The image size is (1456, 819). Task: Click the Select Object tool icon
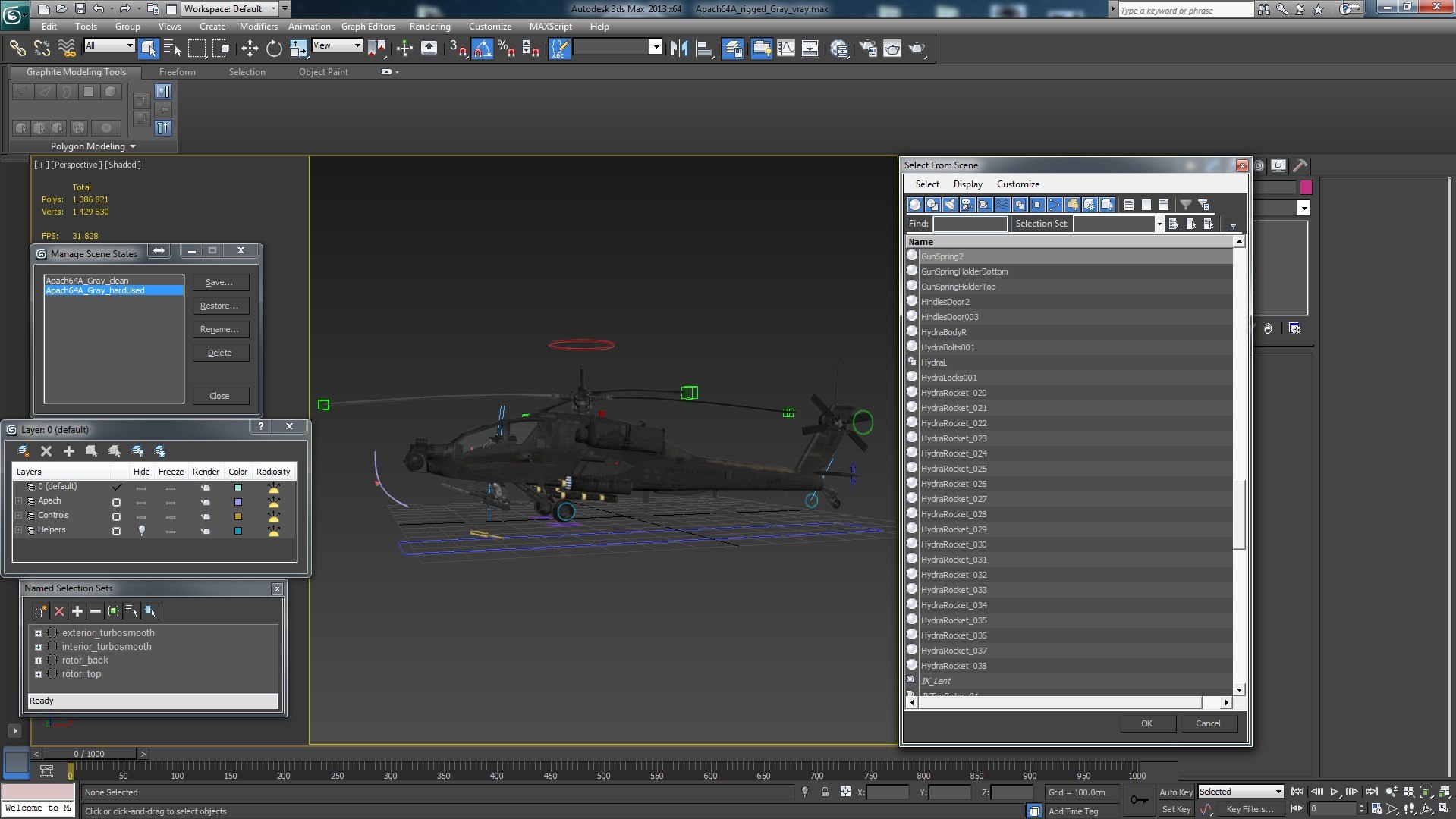[x=149, y=49]
